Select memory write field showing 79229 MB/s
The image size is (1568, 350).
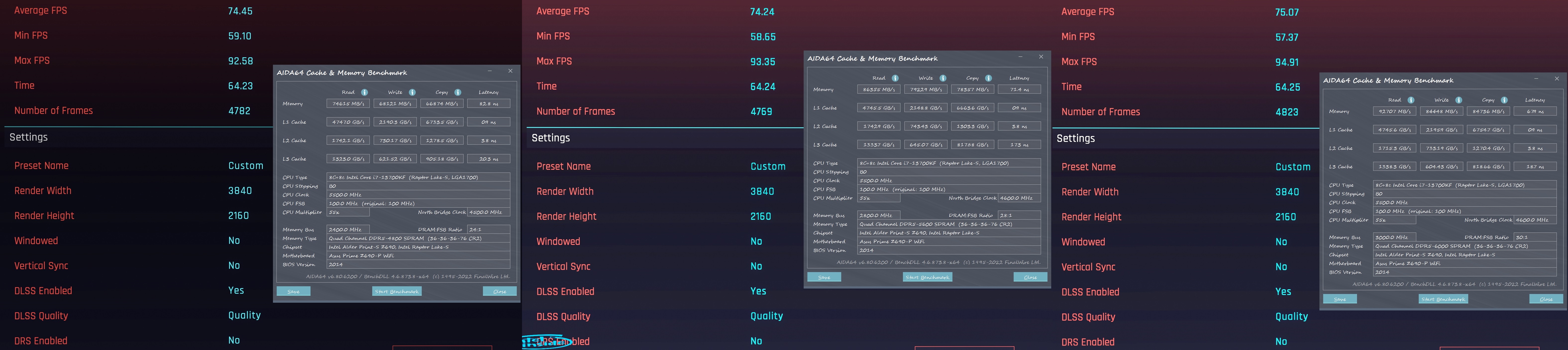(926, 89)
